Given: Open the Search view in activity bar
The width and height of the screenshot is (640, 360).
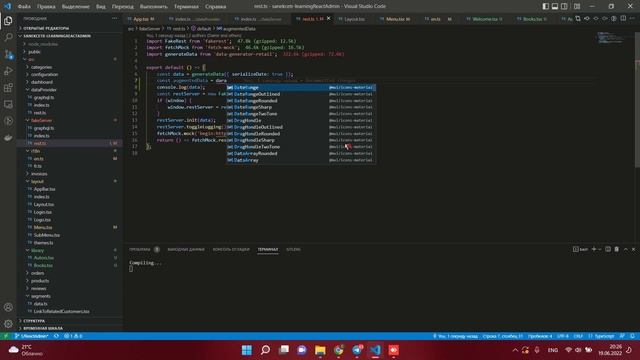Looking at the screenshot, I should pos(8,37).
